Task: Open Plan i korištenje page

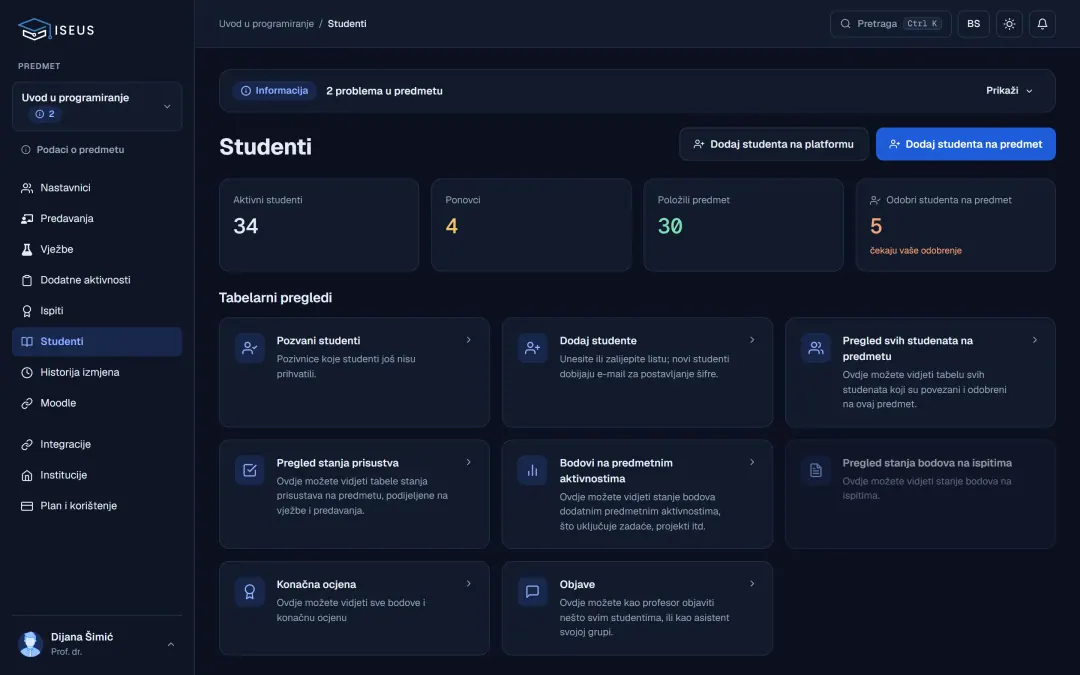Action: pyautogui.click(x=97, y=506)
